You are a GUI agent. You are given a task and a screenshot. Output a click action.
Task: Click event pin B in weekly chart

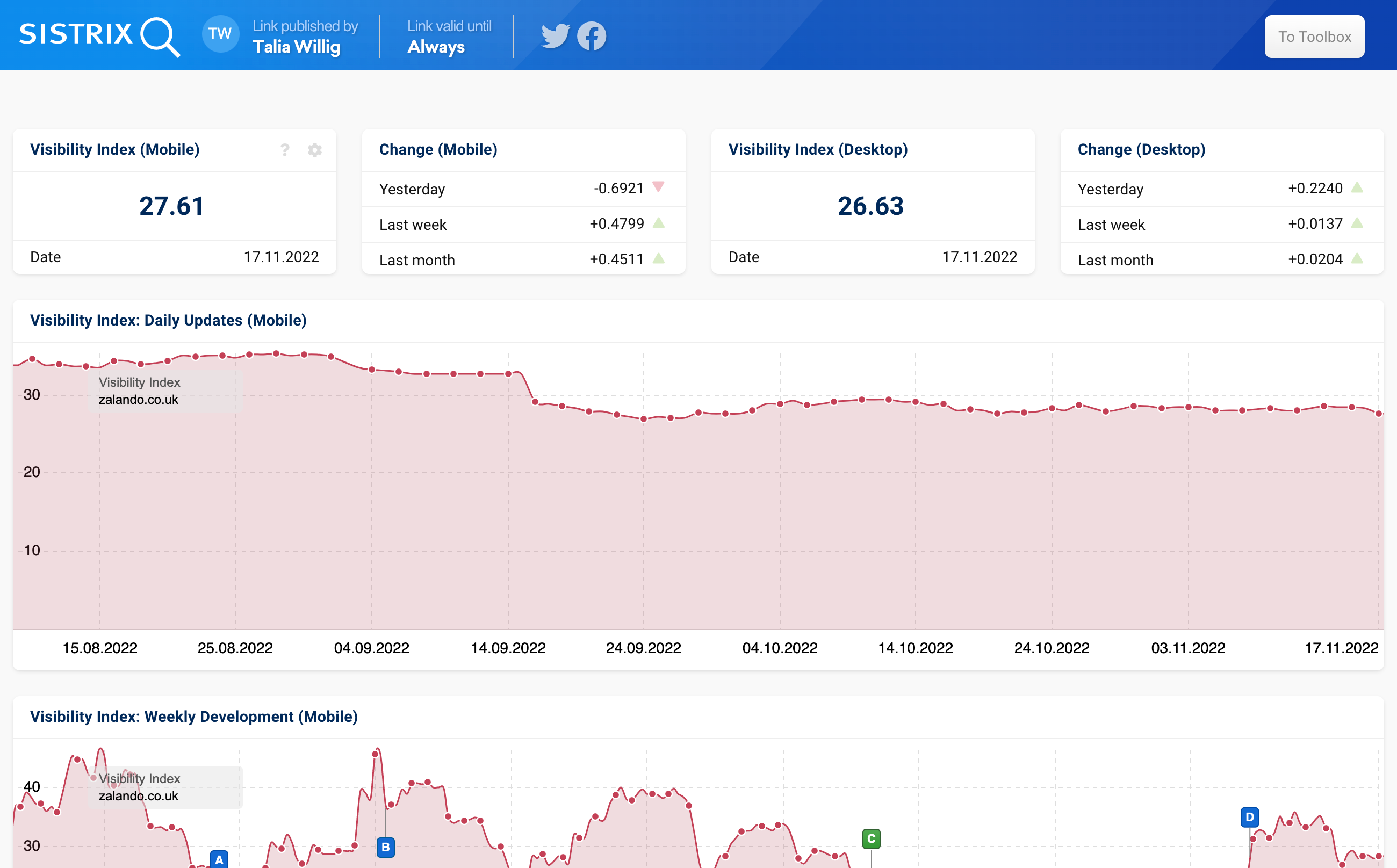(x=386, y=847)
